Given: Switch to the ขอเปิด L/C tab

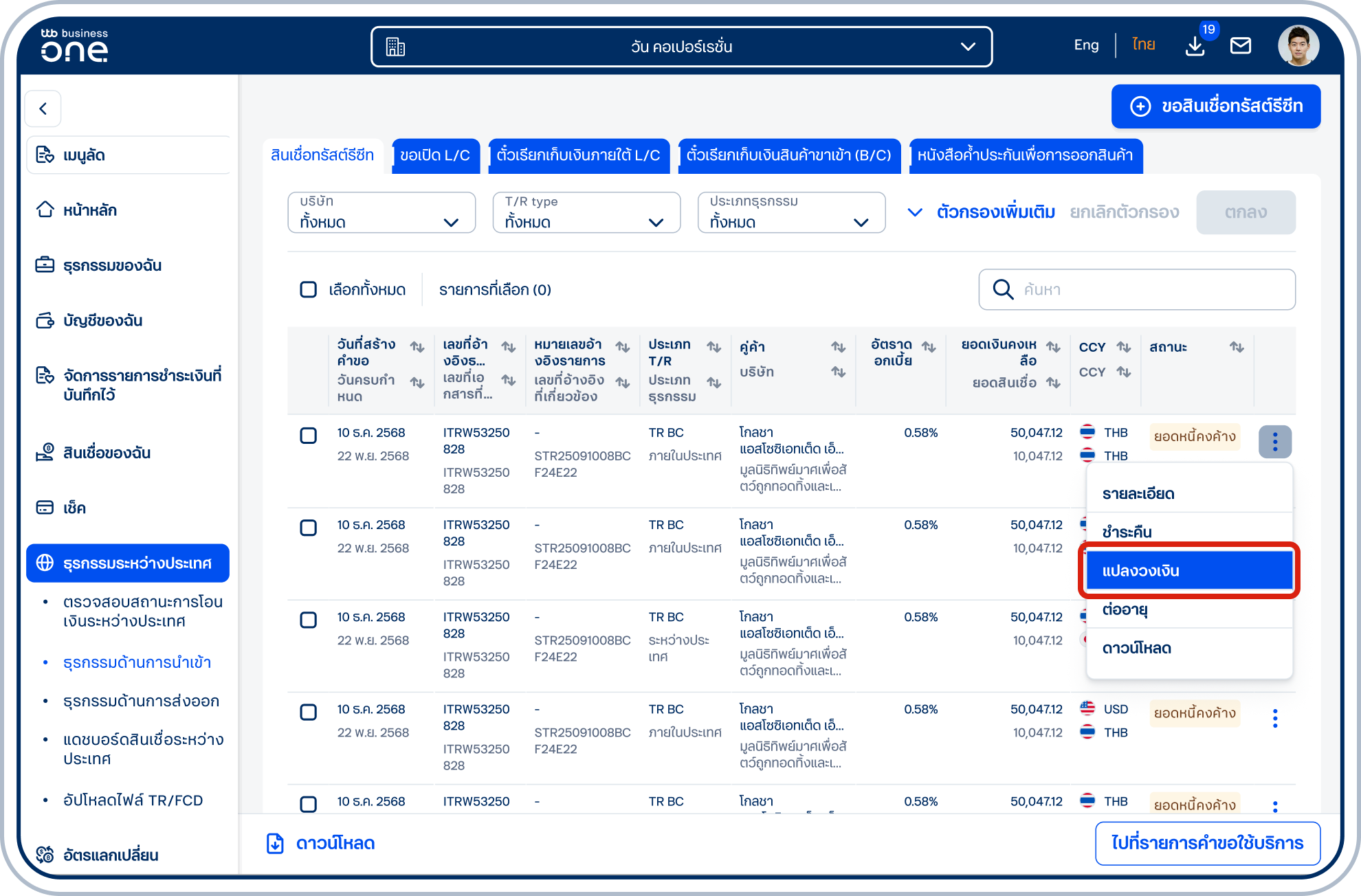Looking at the screenshot, I should (x=434, y=155).
